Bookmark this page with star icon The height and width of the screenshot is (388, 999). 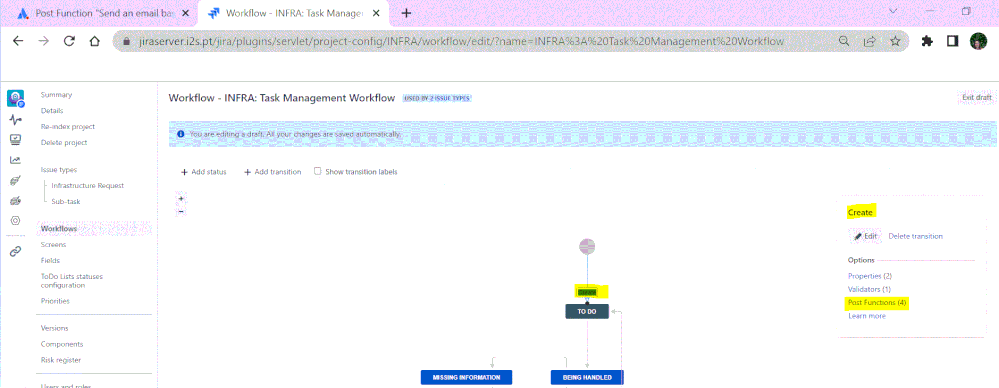[895, 41]
